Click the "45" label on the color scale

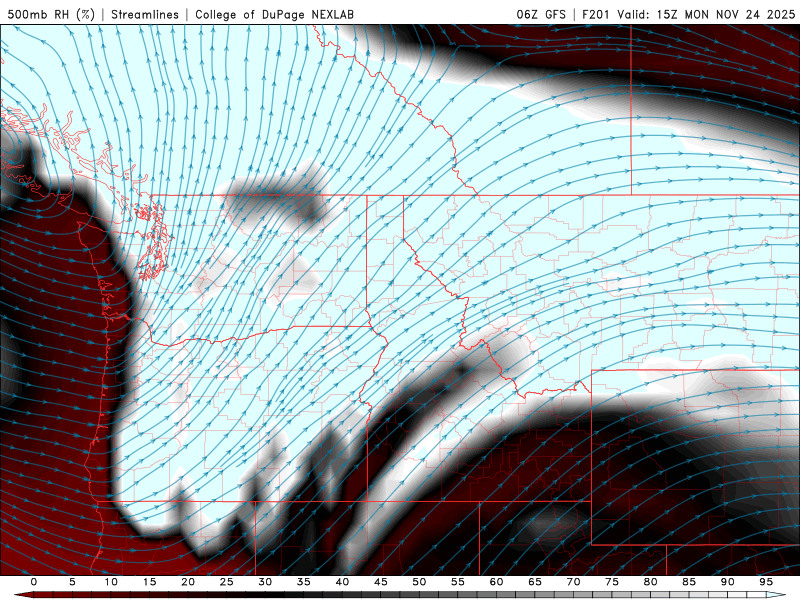[x=381, y=582]
